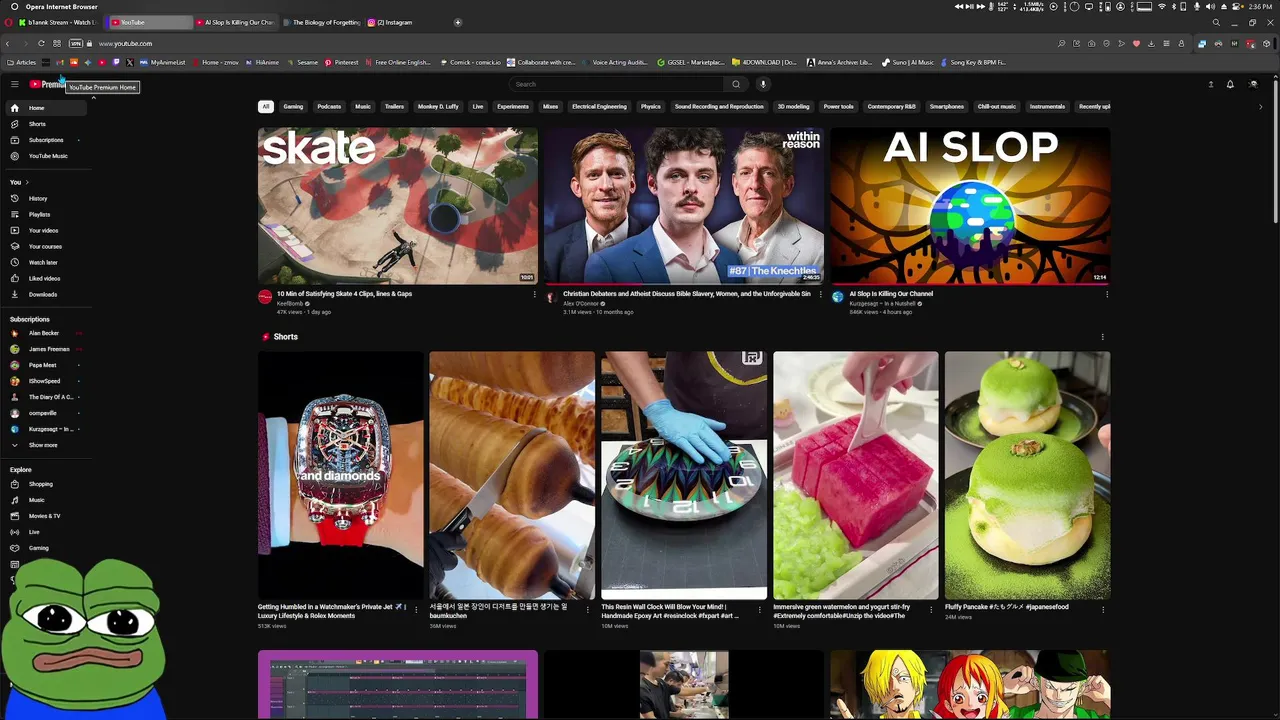Open Watch later list

click(45, 262)
